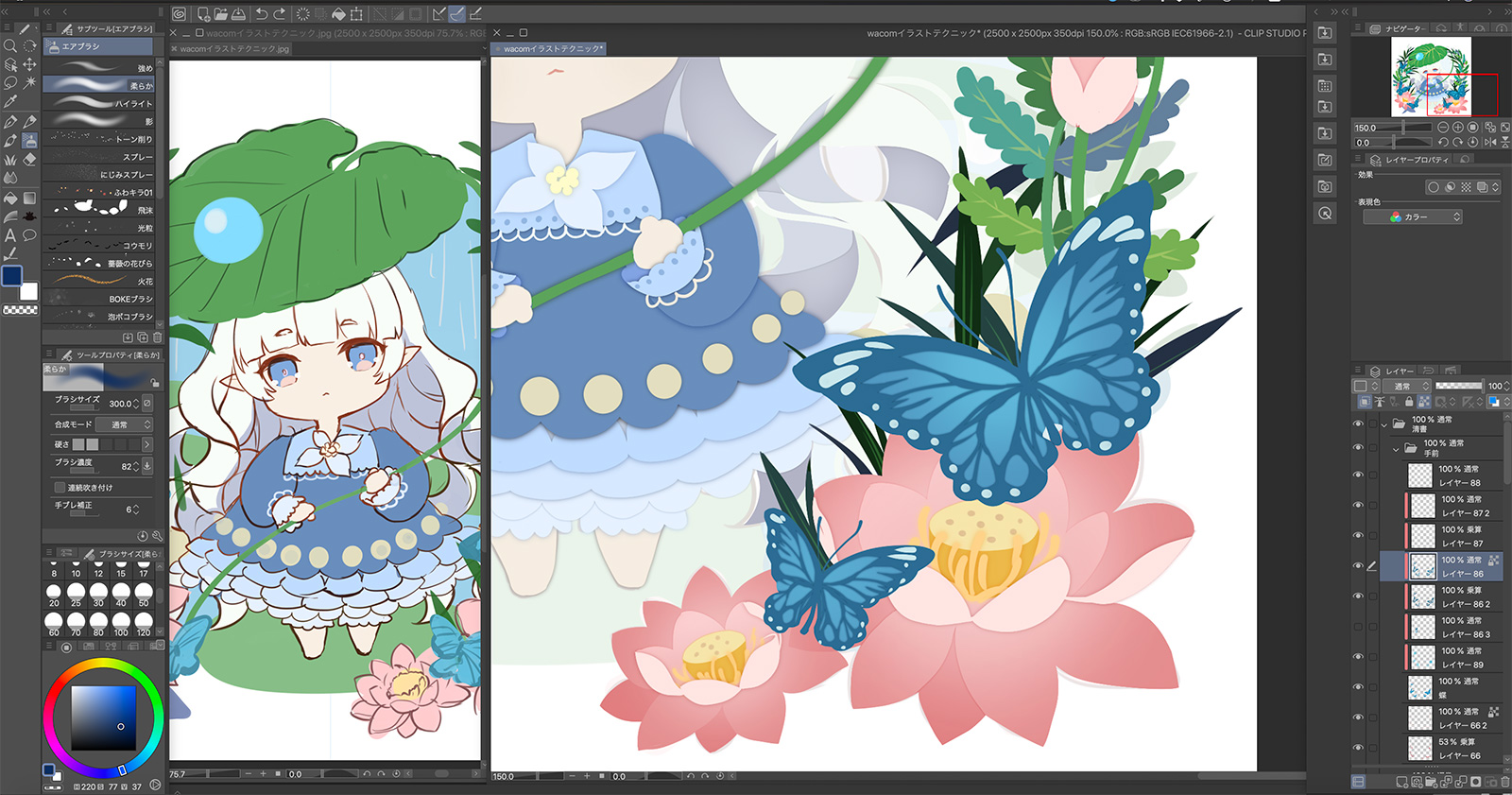Choose the スプレー sub tool
Viewport: 1512px width, 795px height.
point(99,156)
